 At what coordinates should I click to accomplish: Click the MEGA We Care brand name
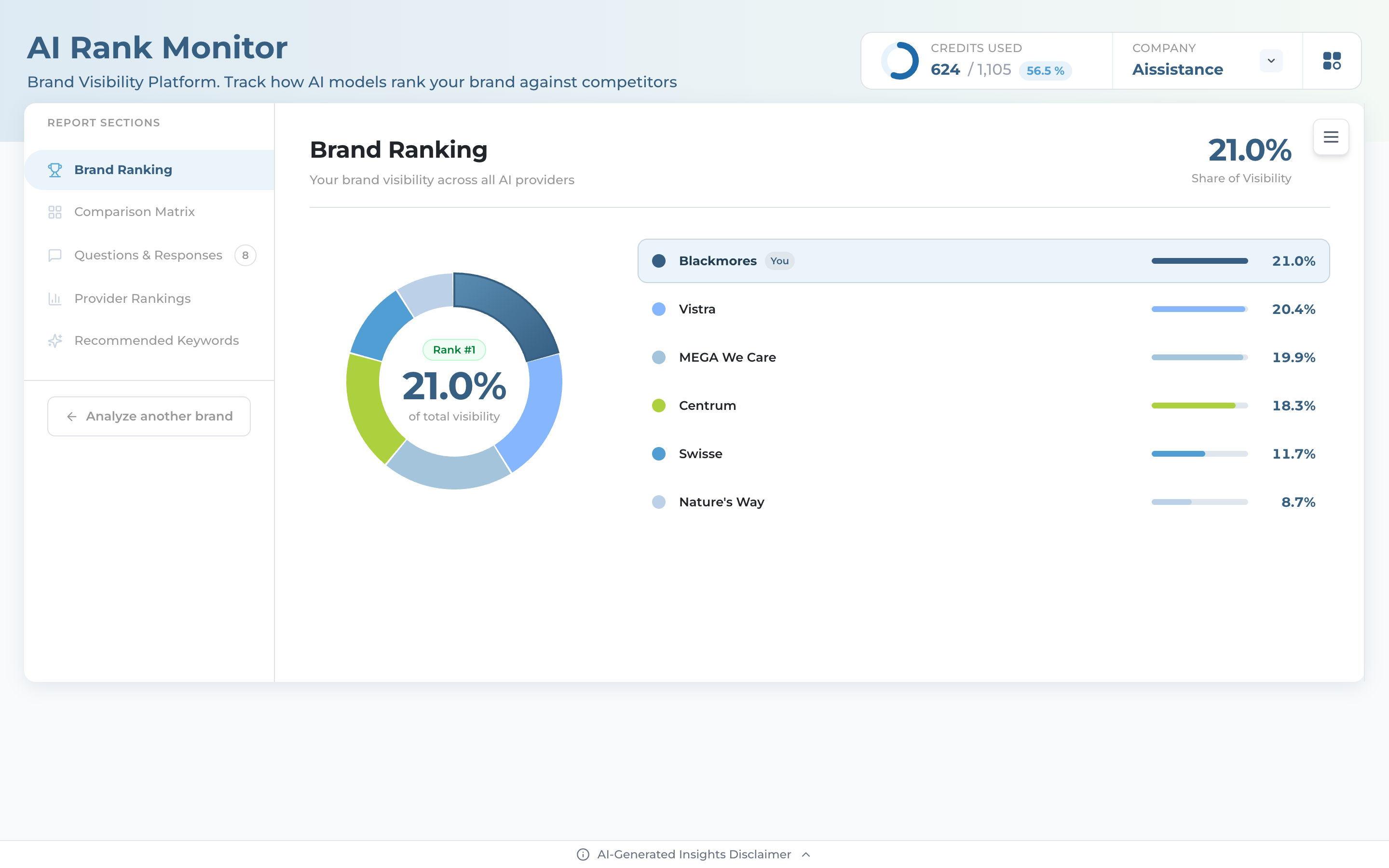pyautogui.click(x=727, y=358)
